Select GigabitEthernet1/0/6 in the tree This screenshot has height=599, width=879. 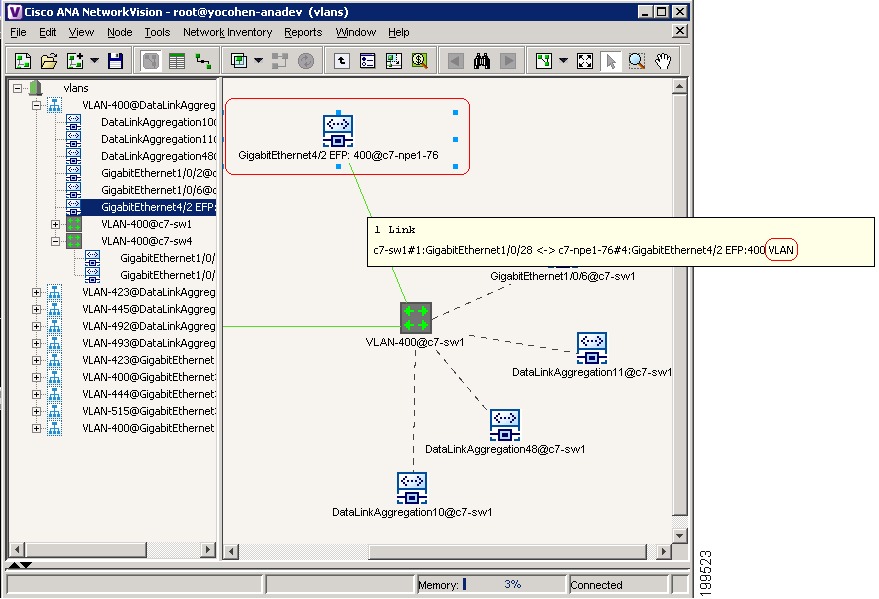[158, 190]
